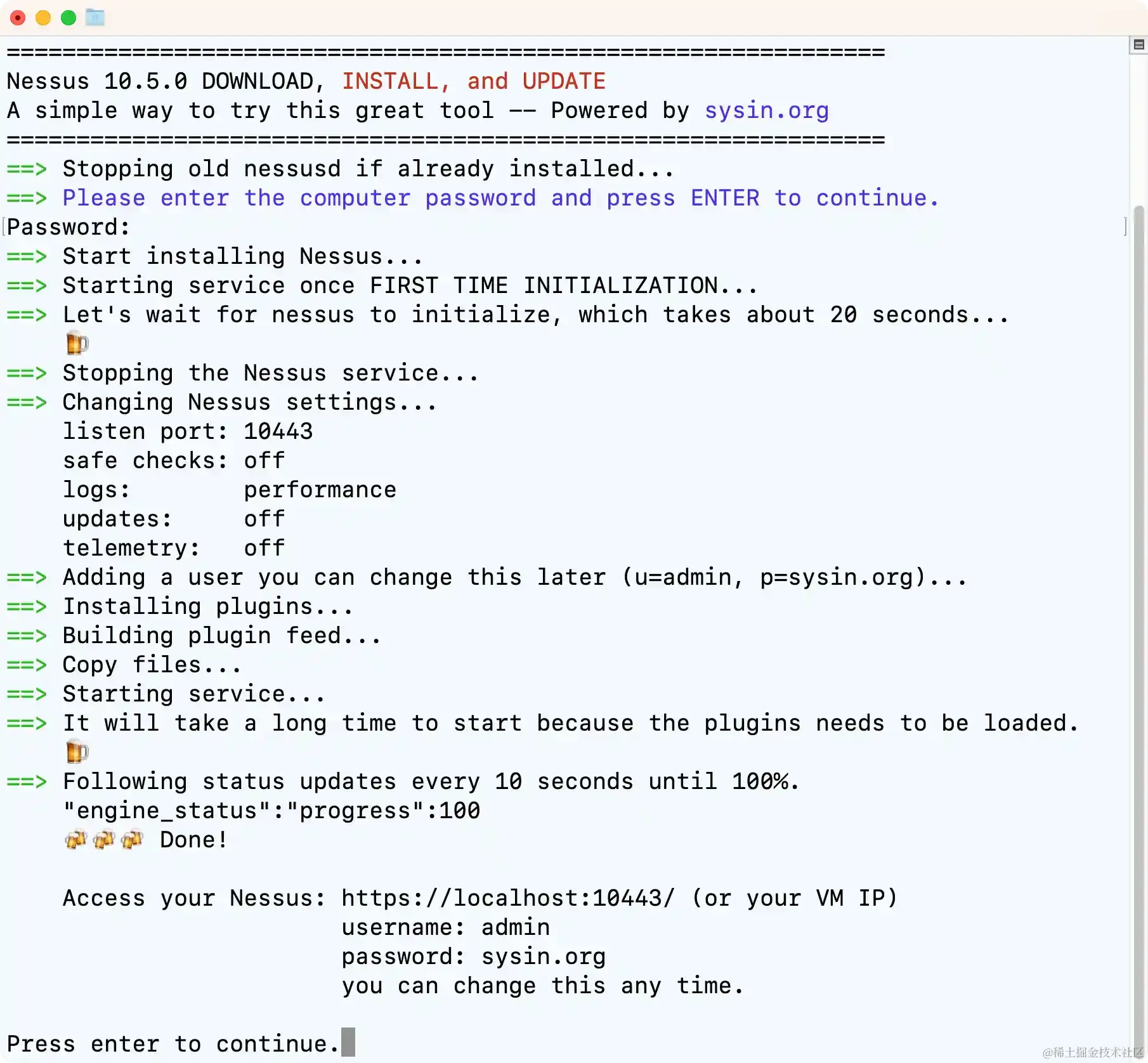Click the beer mug emoji after the initialization message
Image resolution: width=1148 pixels, height=1063 pixels.
76,342
